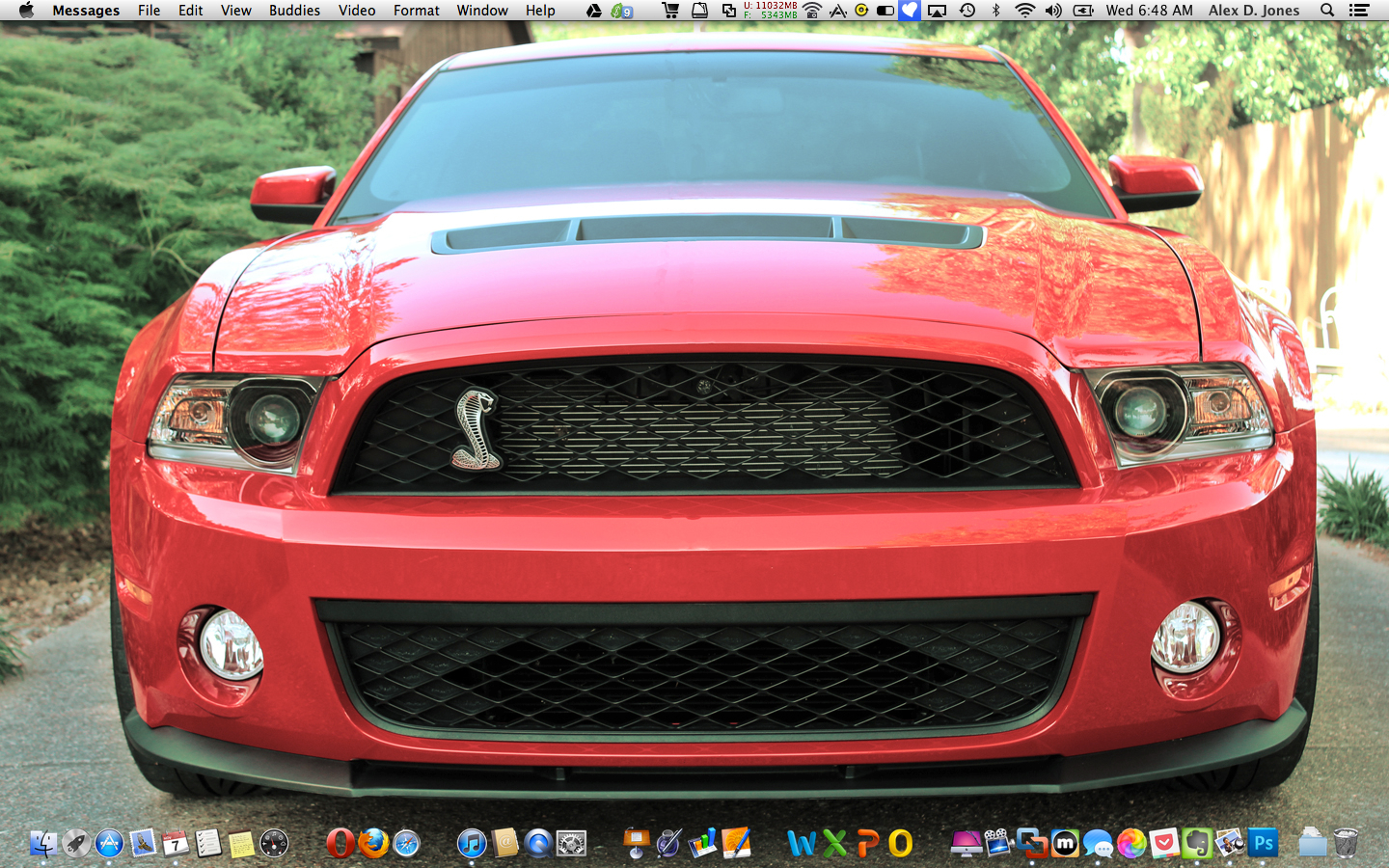Open Notification Center list icon
Screen dimensions: 1389x868
[1359, 11]
